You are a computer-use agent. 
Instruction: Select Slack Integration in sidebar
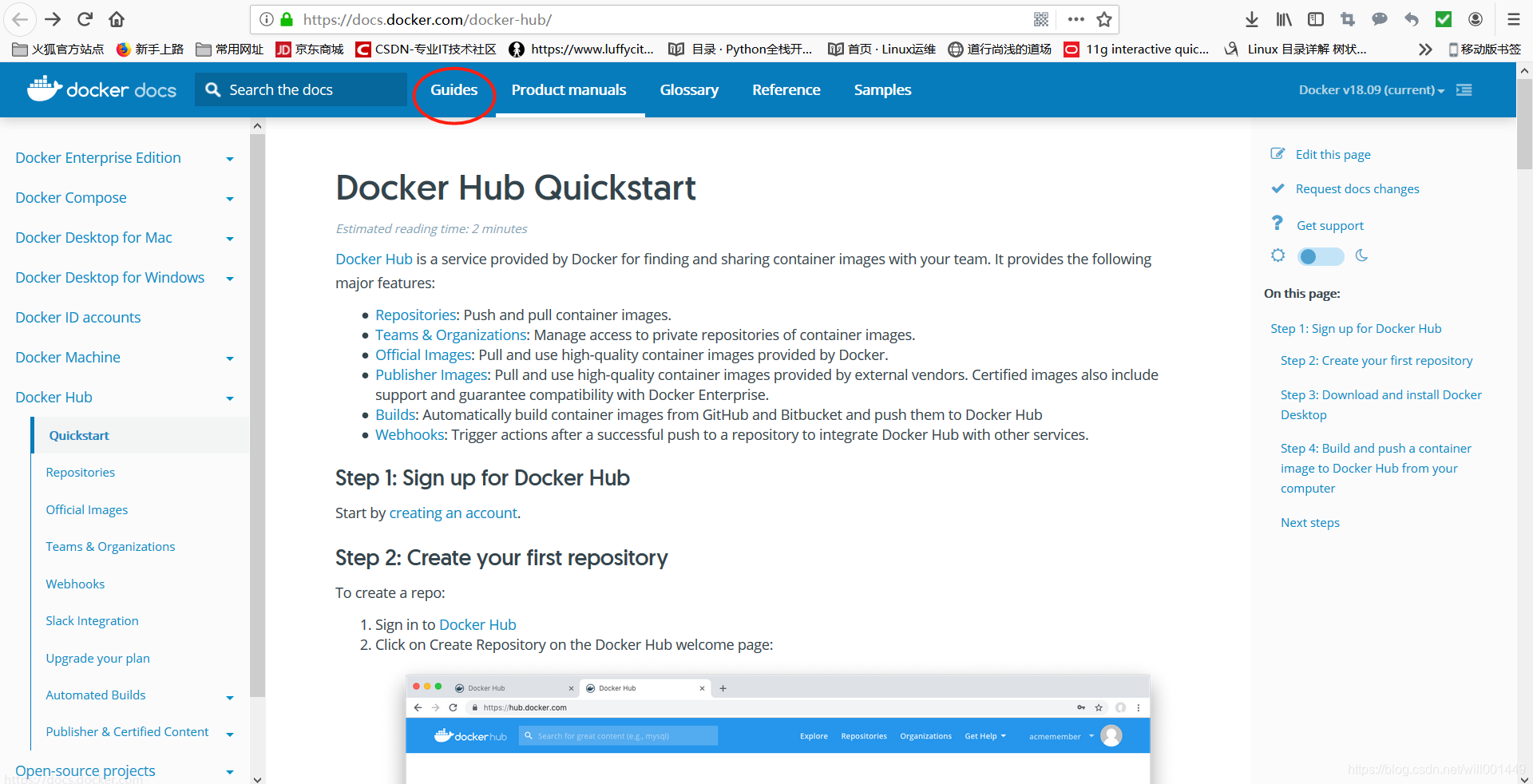click(x=92, y=621)
